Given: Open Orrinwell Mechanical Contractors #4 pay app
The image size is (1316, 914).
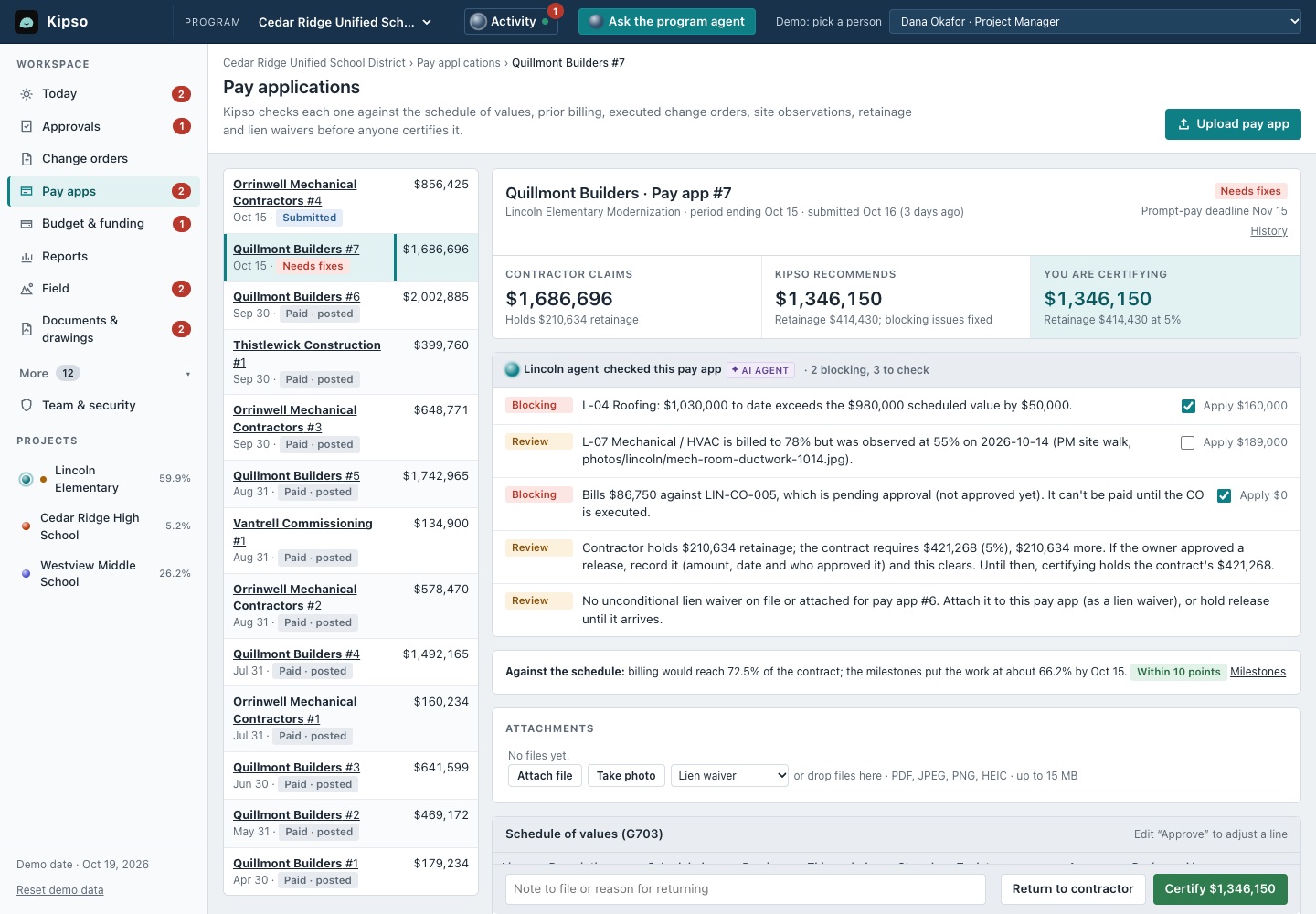Looking at the screenshot, I should click(x=295, y=193).
